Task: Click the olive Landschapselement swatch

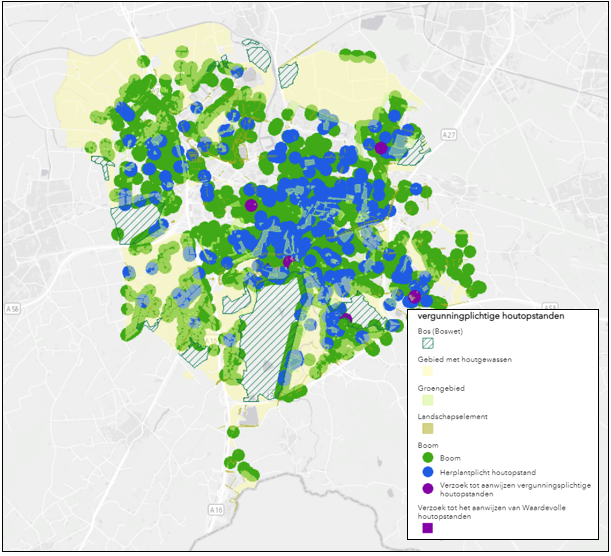Action: [x=427, y=429]
